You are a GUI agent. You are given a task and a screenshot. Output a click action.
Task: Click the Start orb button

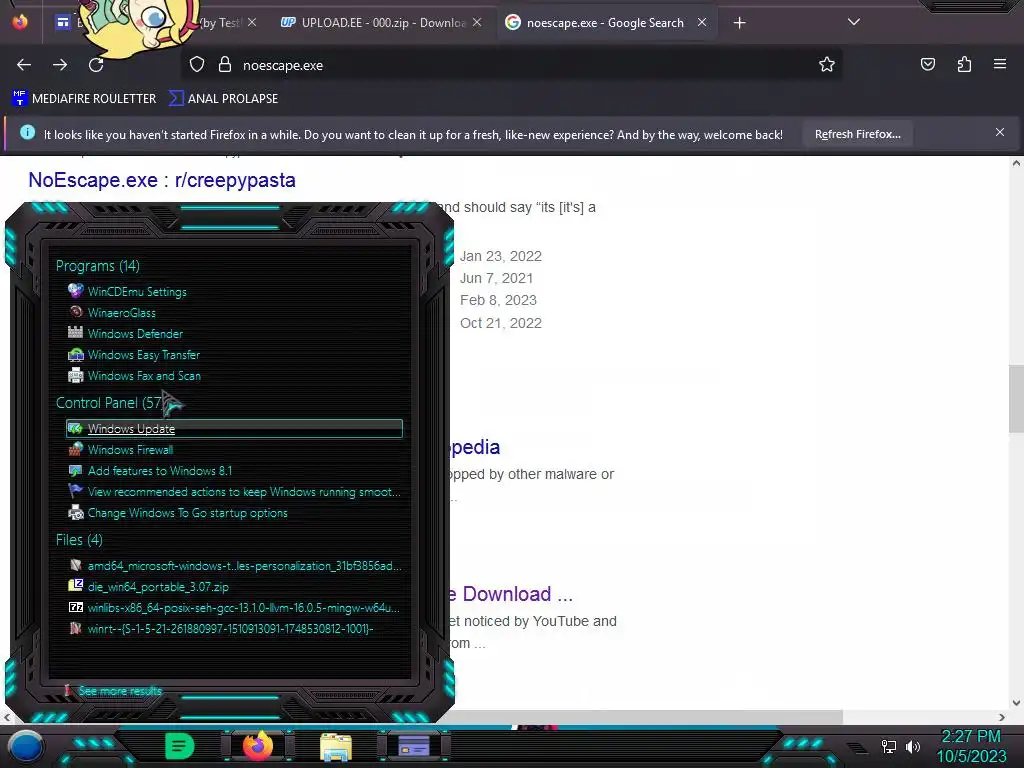(25, 746)
